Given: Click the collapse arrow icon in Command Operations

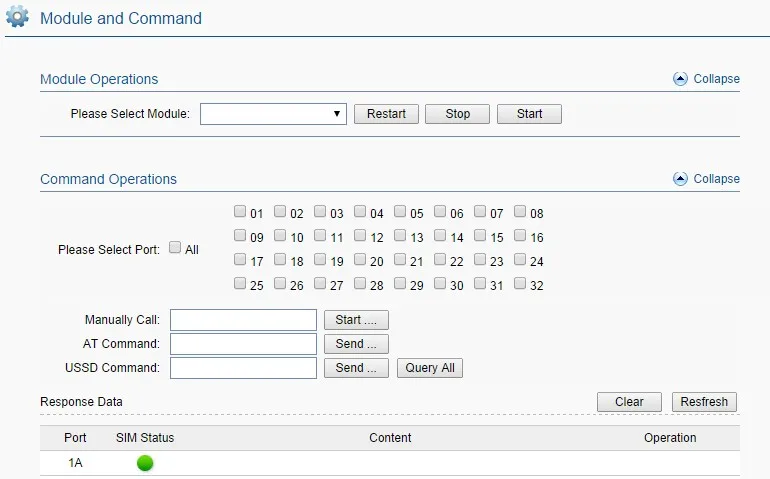Looking at the screenshot, I should pyautogui.click(x=681, y=179).
